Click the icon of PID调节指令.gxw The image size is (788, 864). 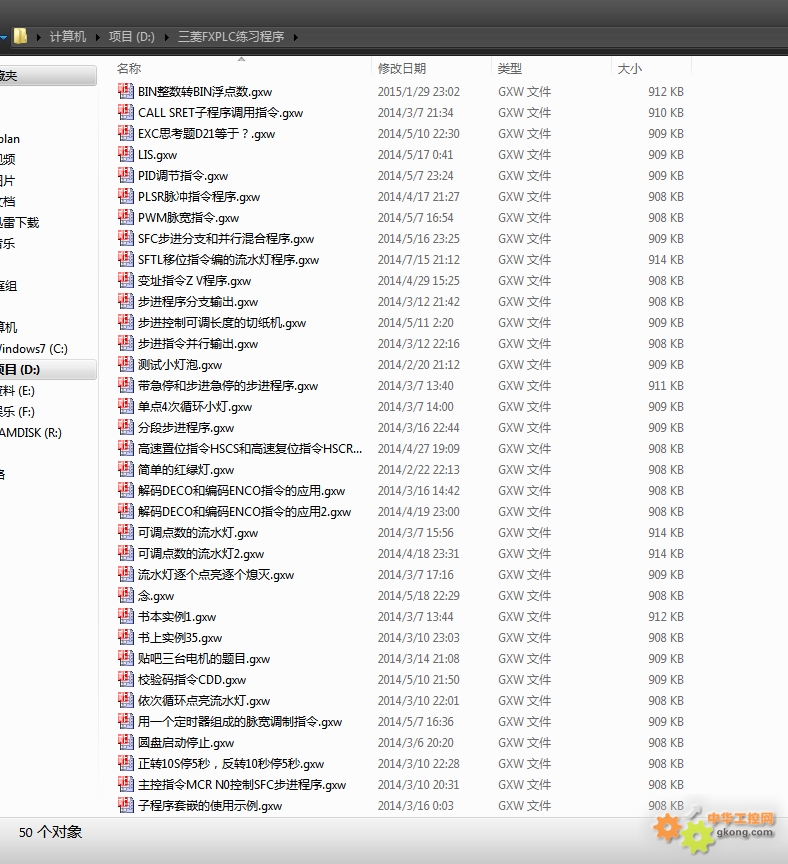pyautogui.click(x=126, y=175)
